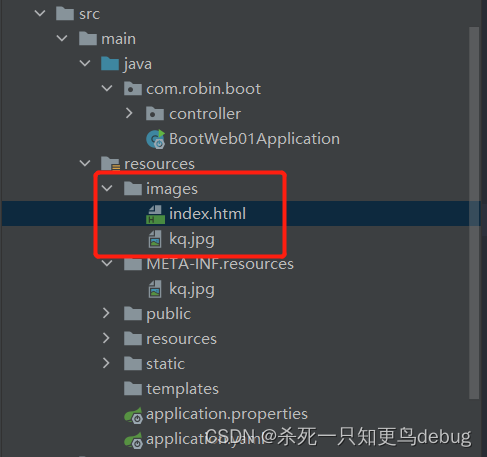The height and width of the screenshot is (457, 487).
Task: Expand the controller package
Action: (x=129, y=113)
